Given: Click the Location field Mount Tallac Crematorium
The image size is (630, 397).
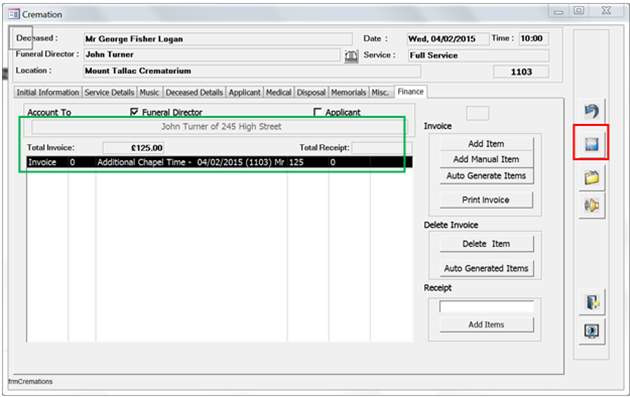Looking at the screenshot, I should (x=252, y=71).
